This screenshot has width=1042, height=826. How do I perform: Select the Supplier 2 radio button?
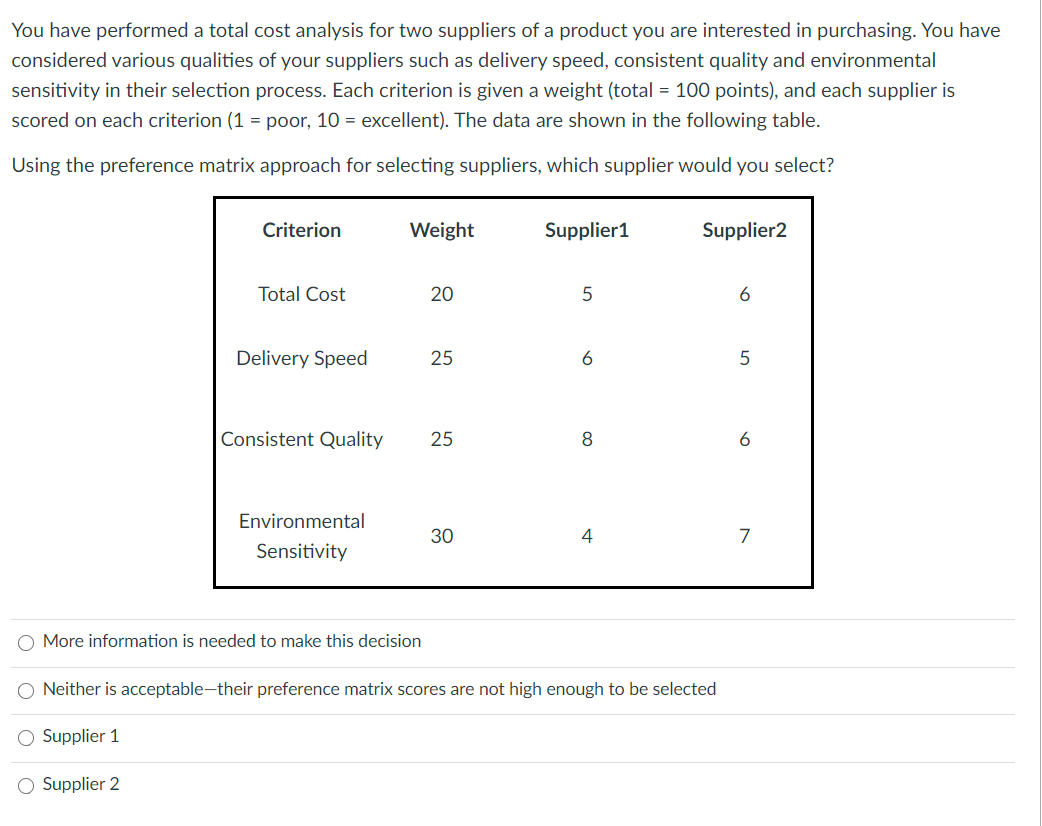tap(25, 785)
